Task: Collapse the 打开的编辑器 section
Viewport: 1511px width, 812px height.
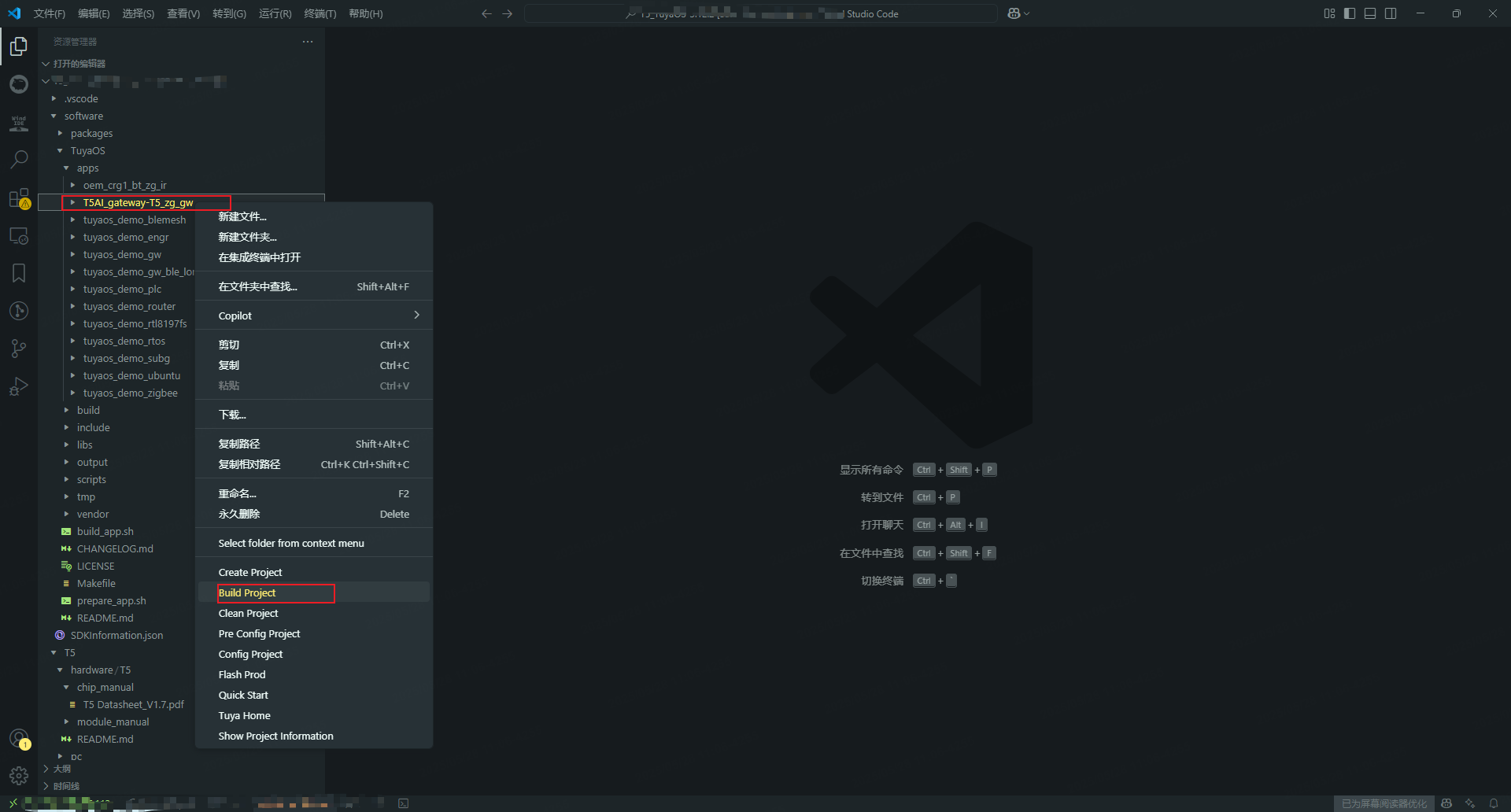Action: point(46,64)
